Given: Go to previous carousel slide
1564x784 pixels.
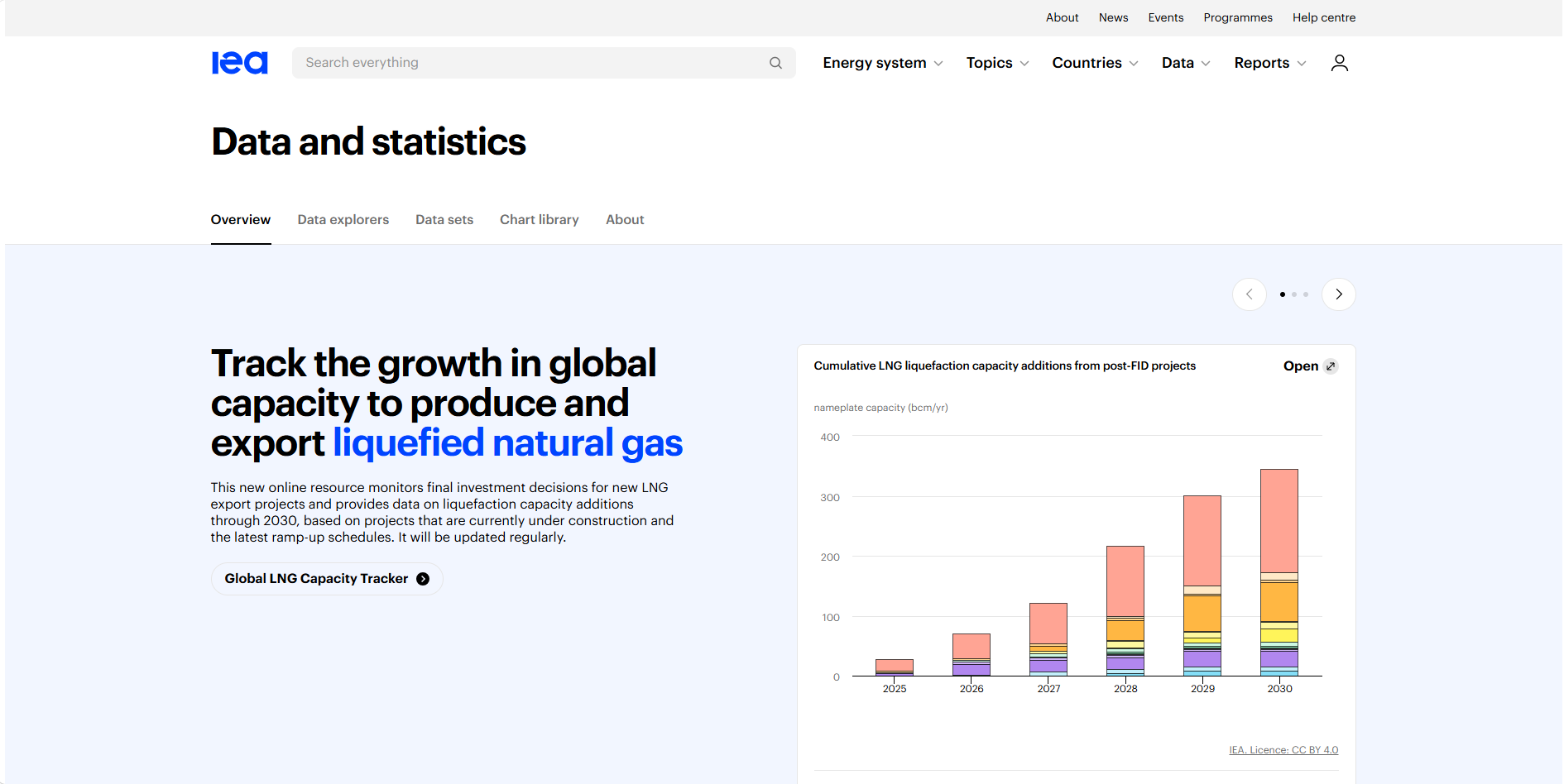Looking at the screenshot, I should click(x=1250, y=294).
